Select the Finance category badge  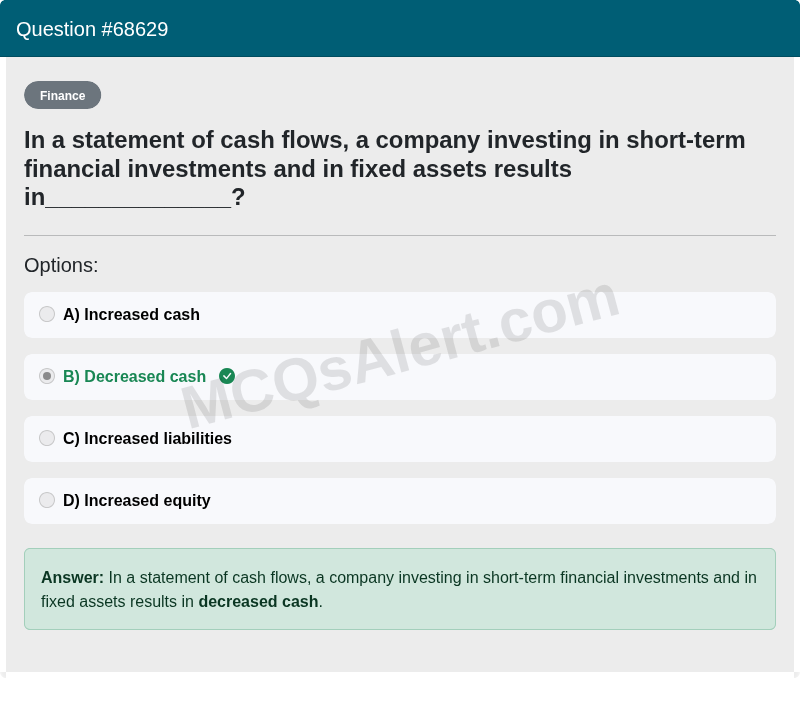point(62,95)
